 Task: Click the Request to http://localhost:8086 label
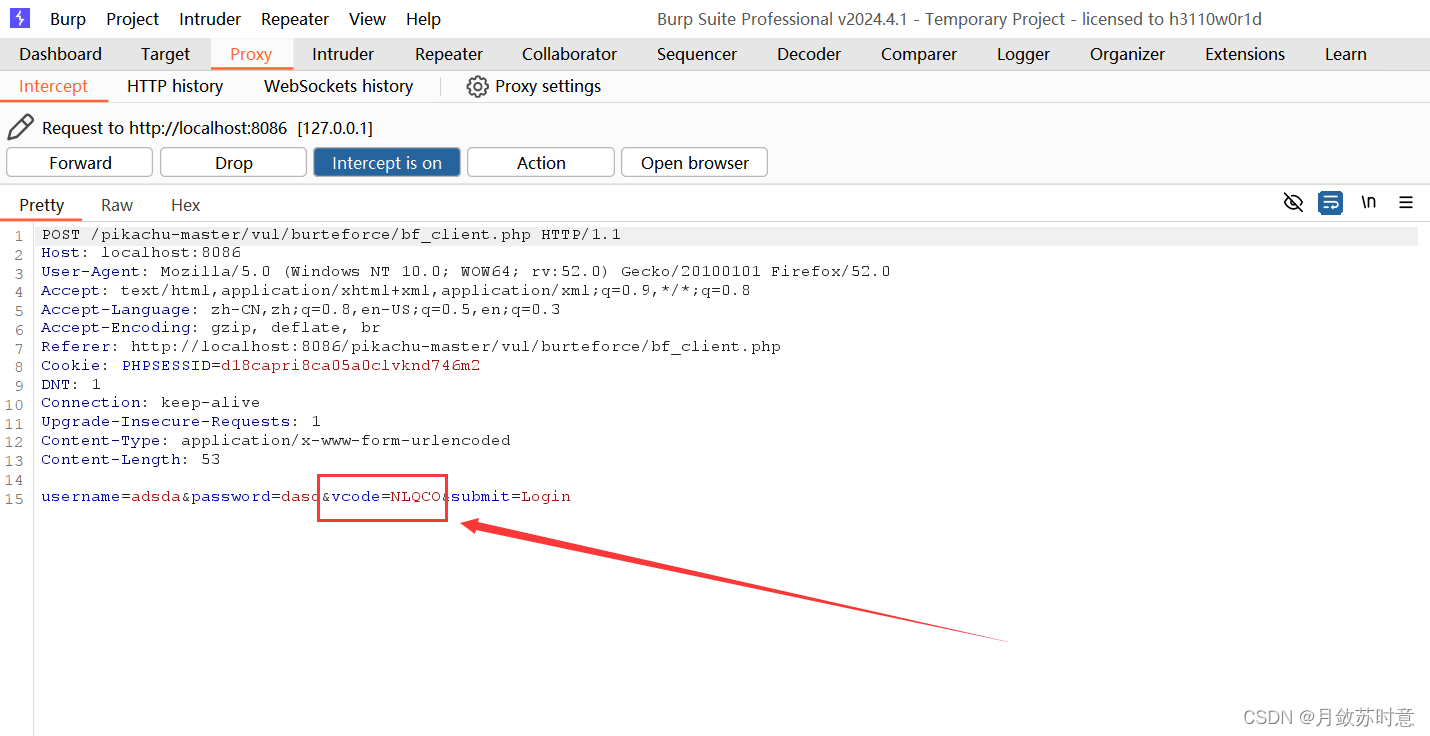pos(207,128)
